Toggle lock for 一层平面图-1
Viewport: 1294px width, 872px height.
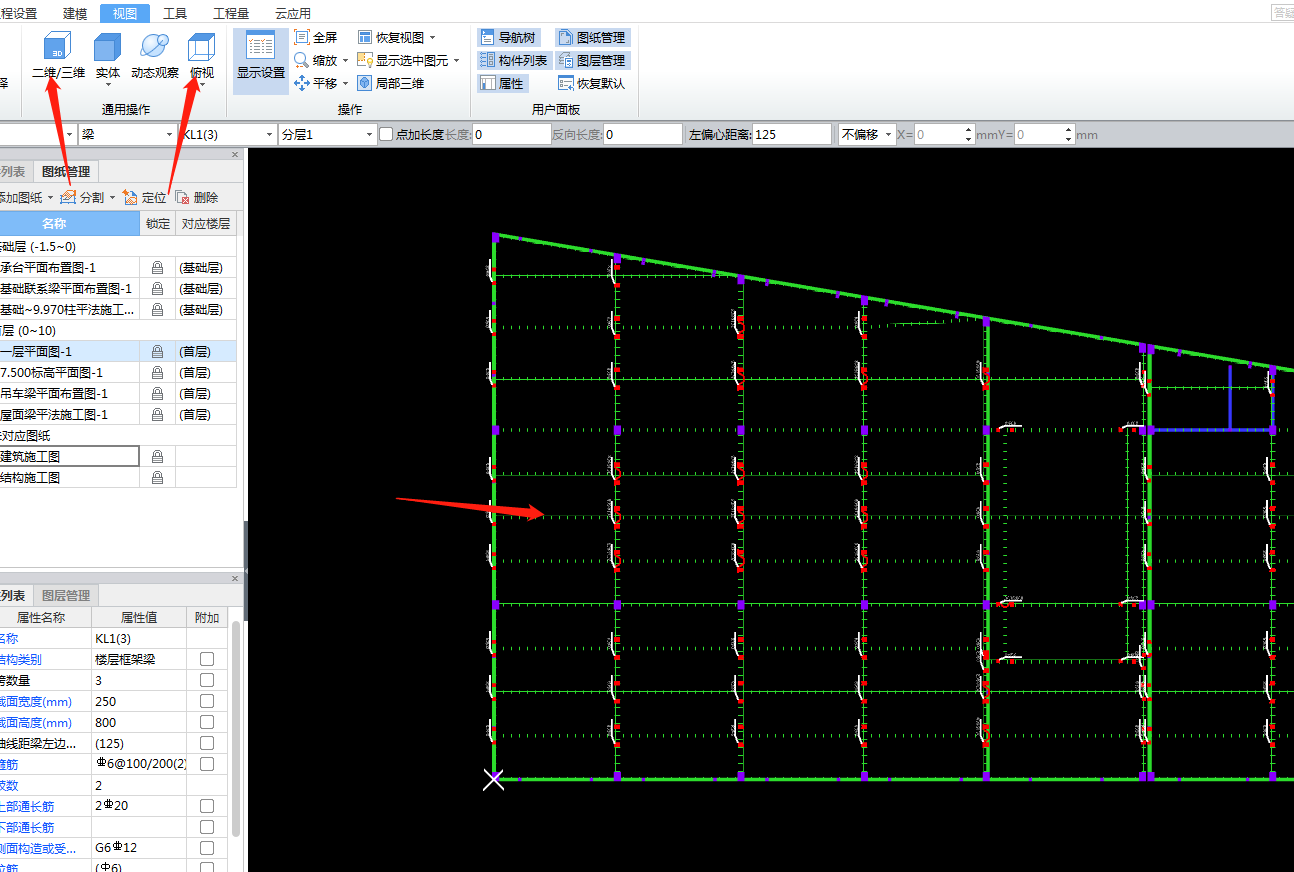(157, 352)
